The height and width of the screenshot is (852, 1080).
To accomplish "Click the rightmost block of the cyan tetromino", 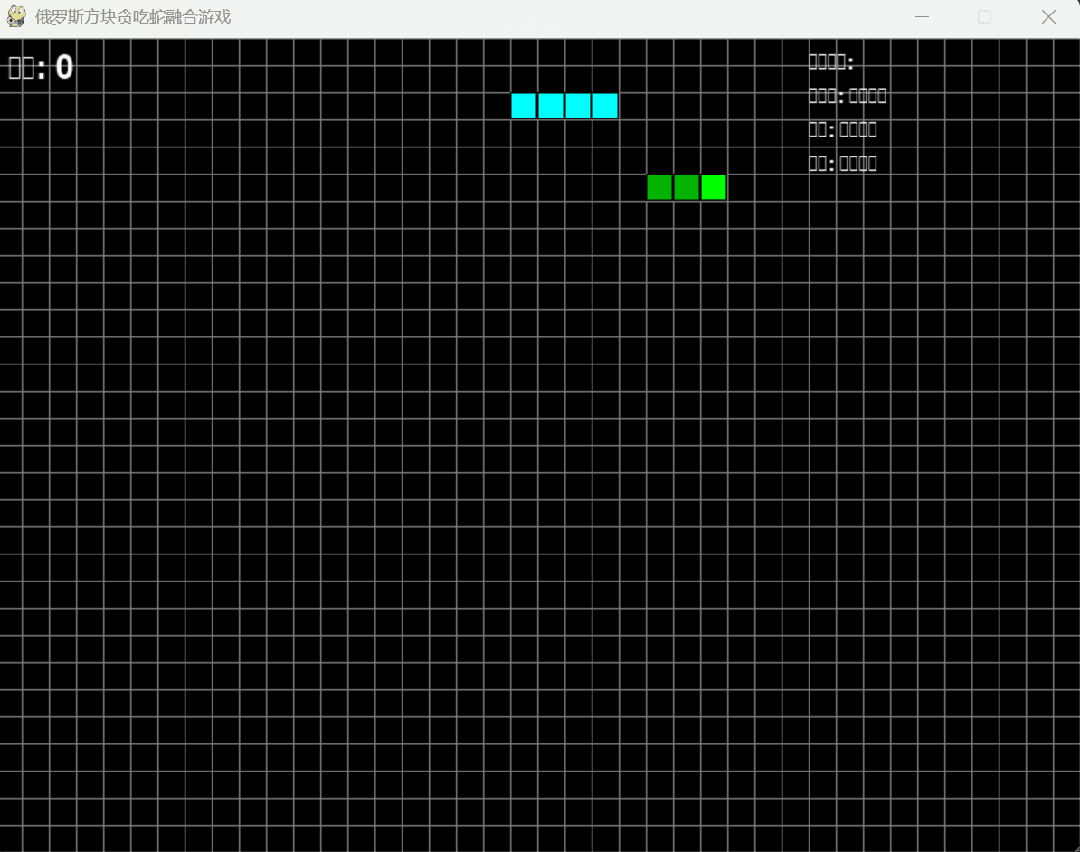I will click(605, 106).
